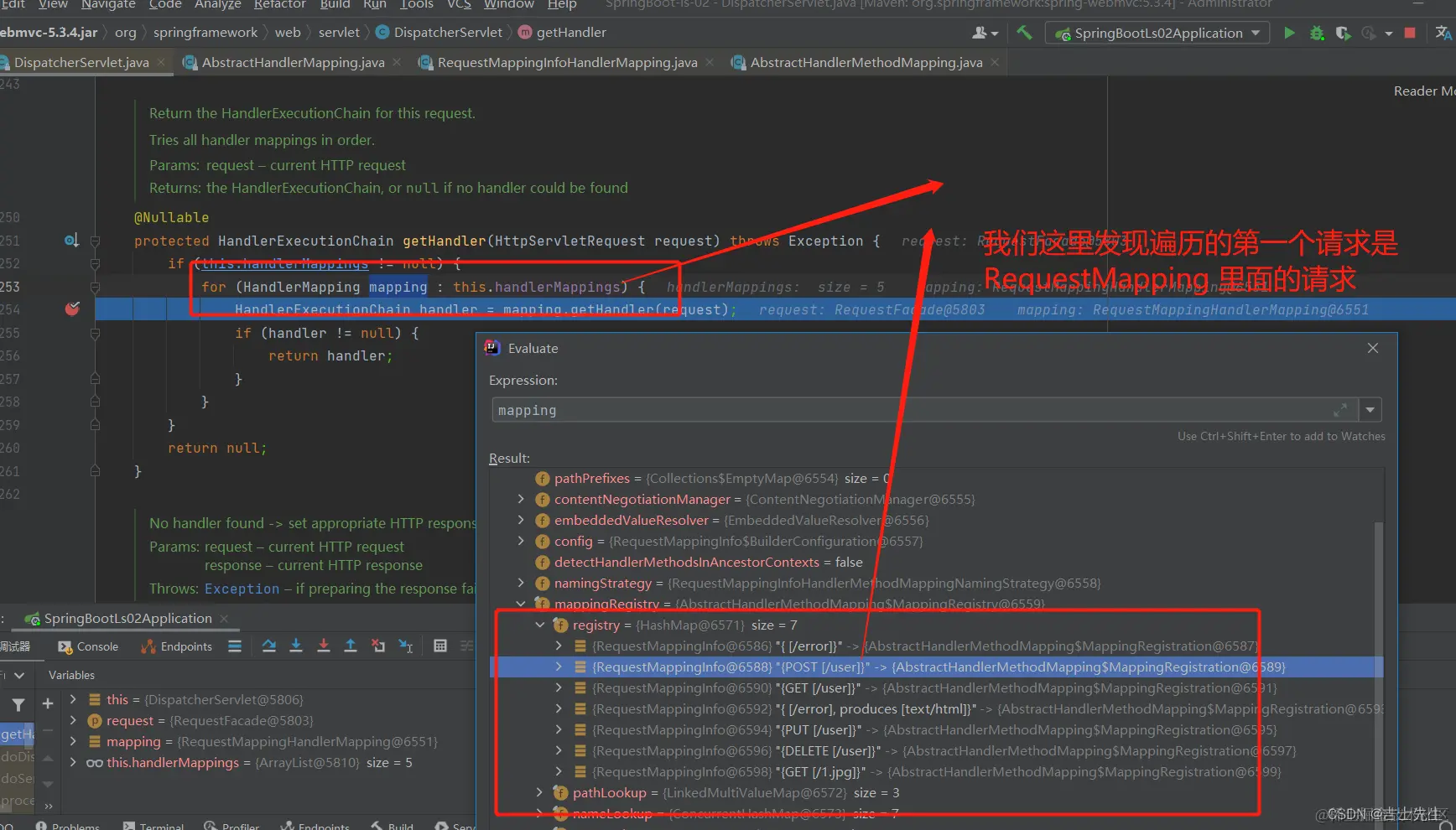Open the Window menu
This screenshot has height=830, width=1456.
(x=508, y=5)
